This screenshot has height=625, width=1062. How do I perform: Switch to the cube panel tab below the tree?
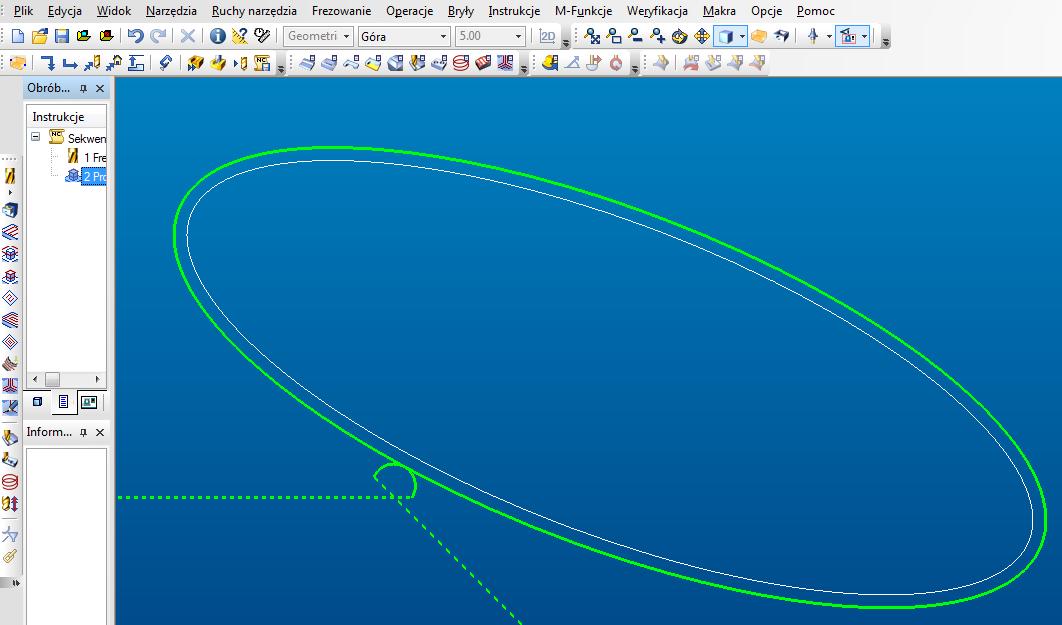pyautogui.click(x=37, y=402)
